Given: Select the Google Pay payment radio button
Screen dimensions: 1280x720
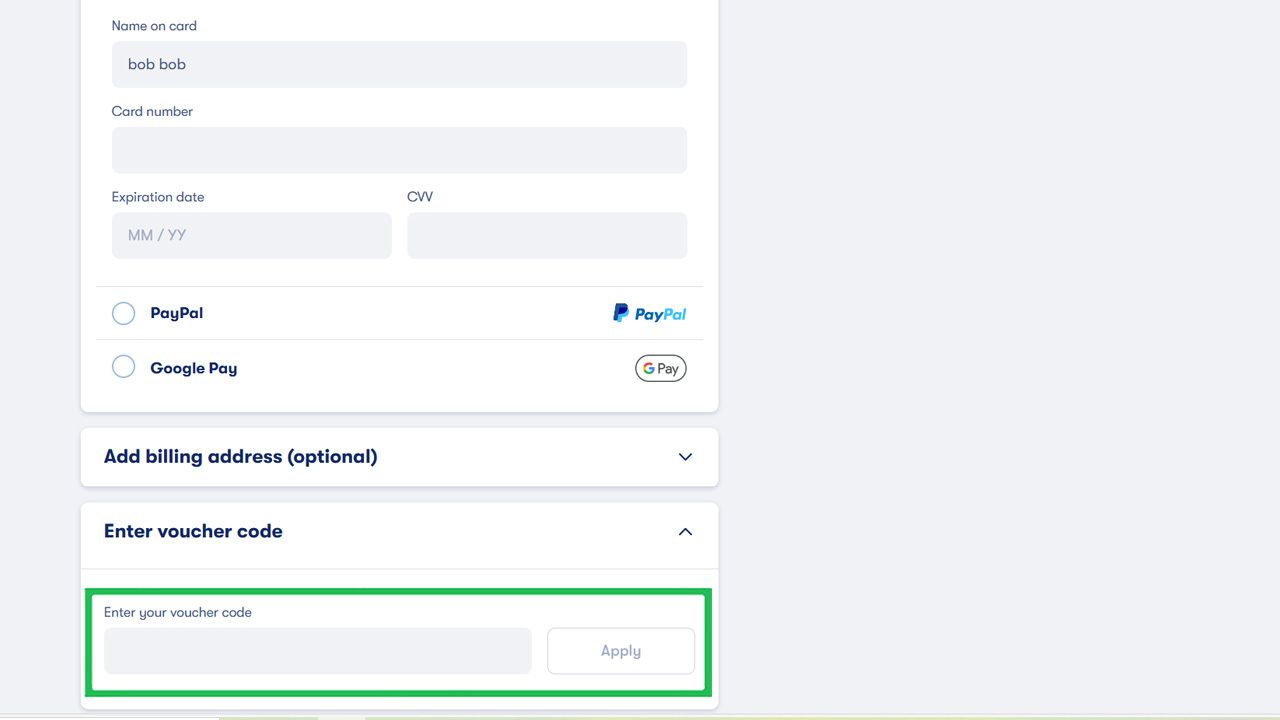Looking at the screenshot, I should pyautogui.click(x=123, y=366).
